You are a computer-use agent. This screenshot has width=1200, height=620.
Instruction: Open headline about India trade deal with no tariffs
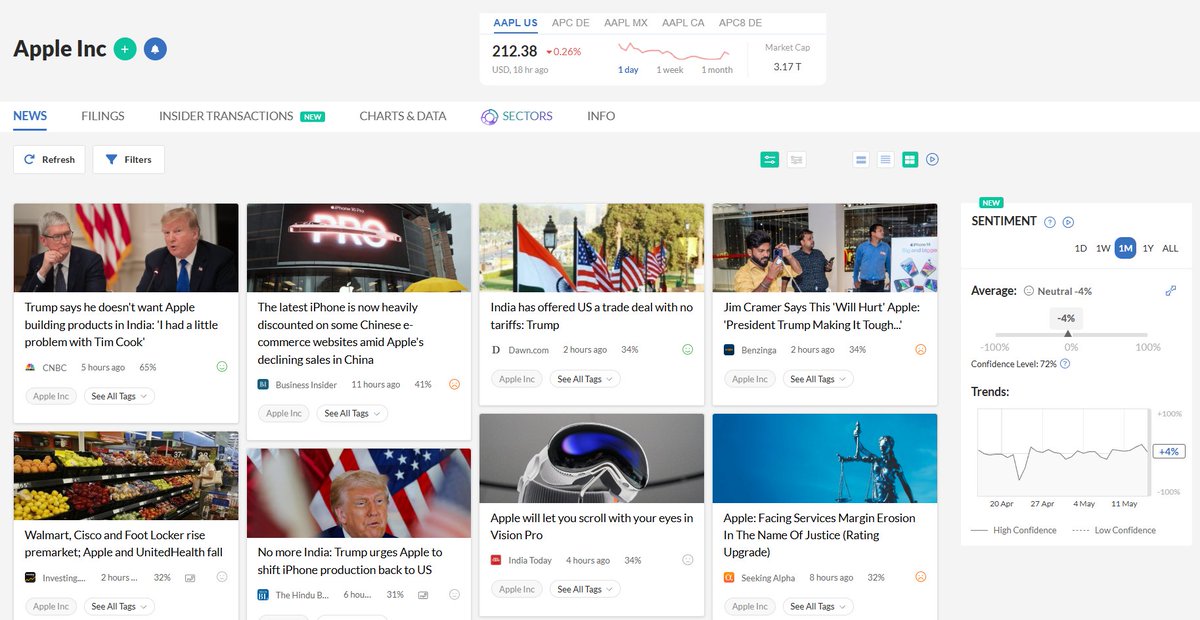[x=592, y=316]
